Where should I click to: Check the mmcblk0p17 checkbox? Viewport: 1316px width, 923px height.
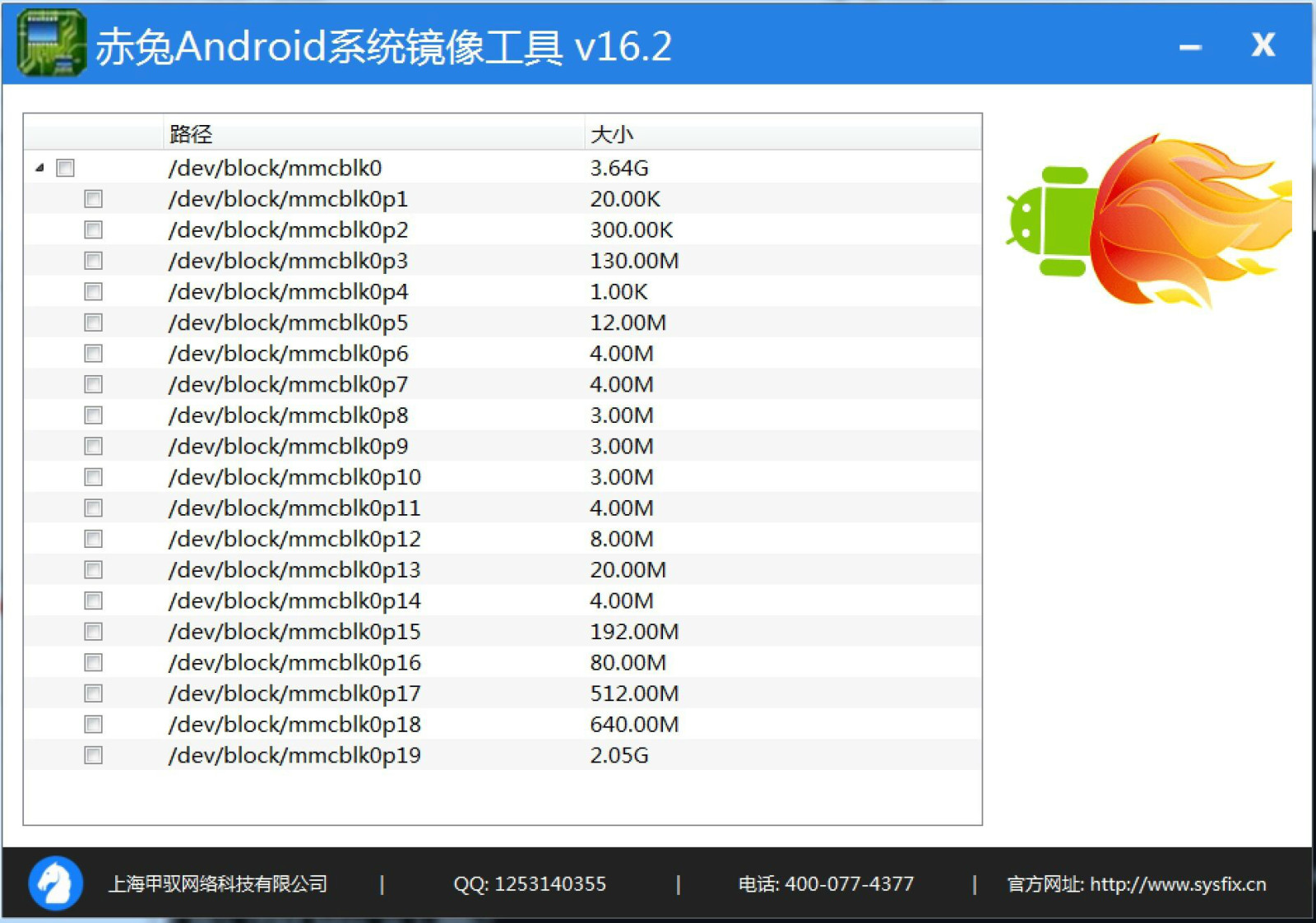[93, 693]
